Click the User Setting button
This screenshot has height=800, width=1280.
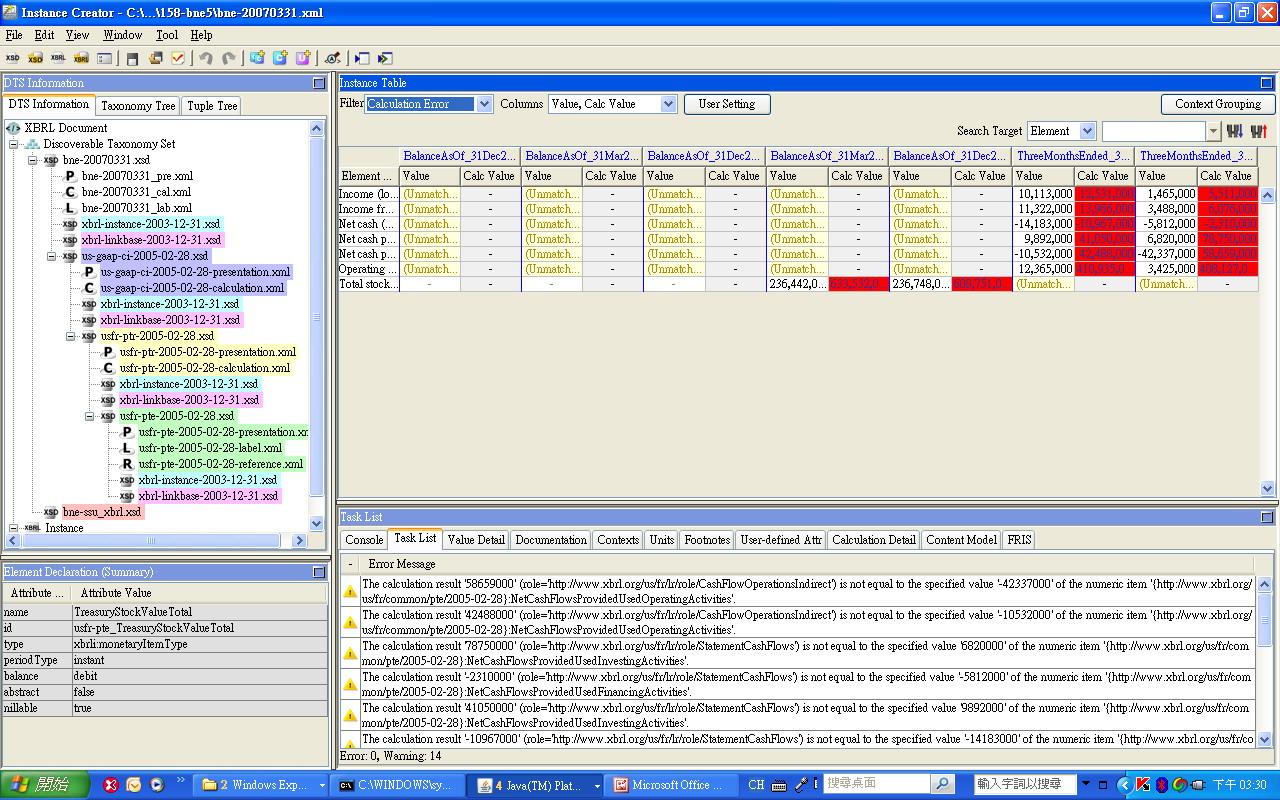[727, 104]
